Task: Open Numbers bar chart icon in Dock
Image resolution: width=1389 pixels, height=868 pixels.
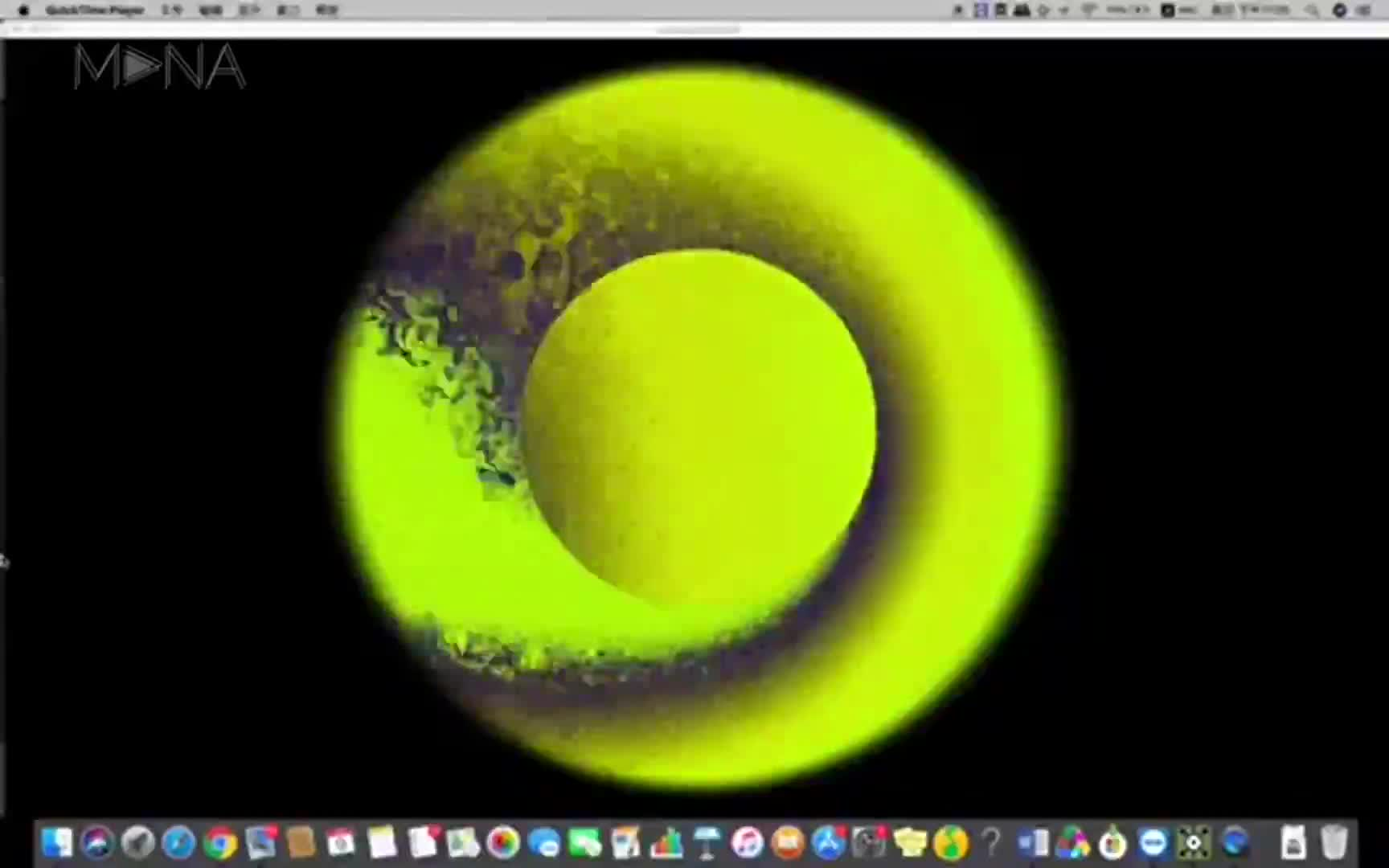Action: 666,843
